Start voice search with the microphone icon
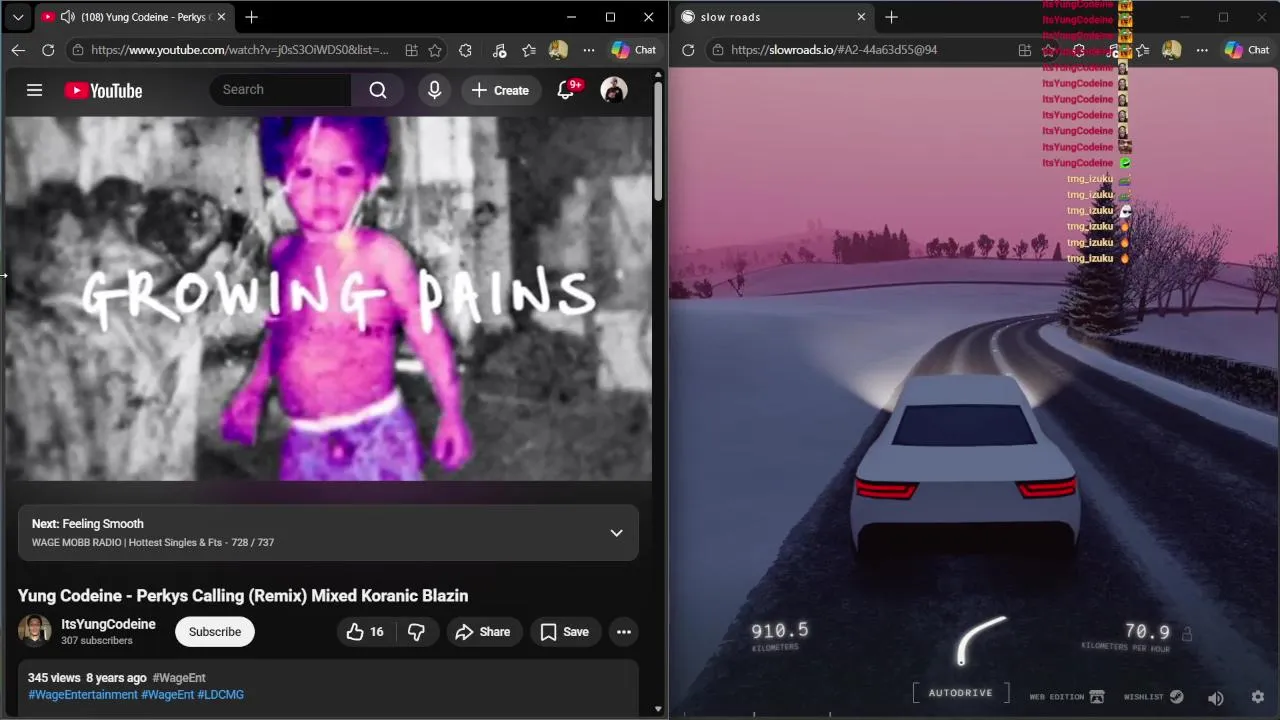Viewport: 1280px width, 720px height. 434,90
